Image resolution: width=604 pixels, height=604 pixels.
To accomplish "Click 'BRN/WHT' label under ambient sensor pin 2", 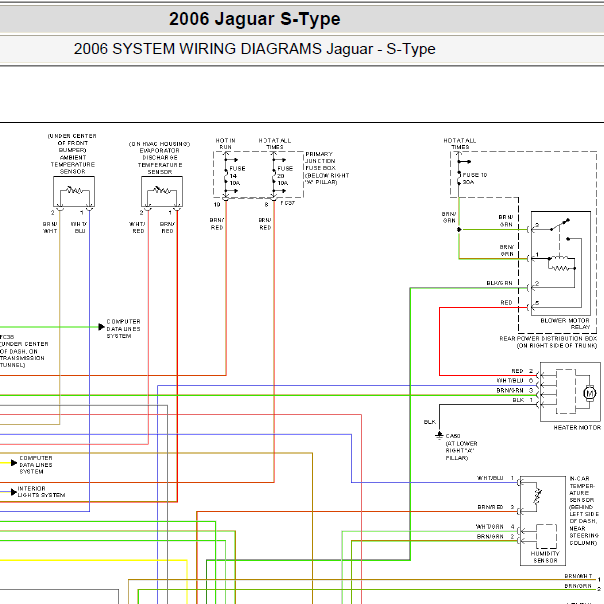I will pyautogui.click(x=50, y=227).
